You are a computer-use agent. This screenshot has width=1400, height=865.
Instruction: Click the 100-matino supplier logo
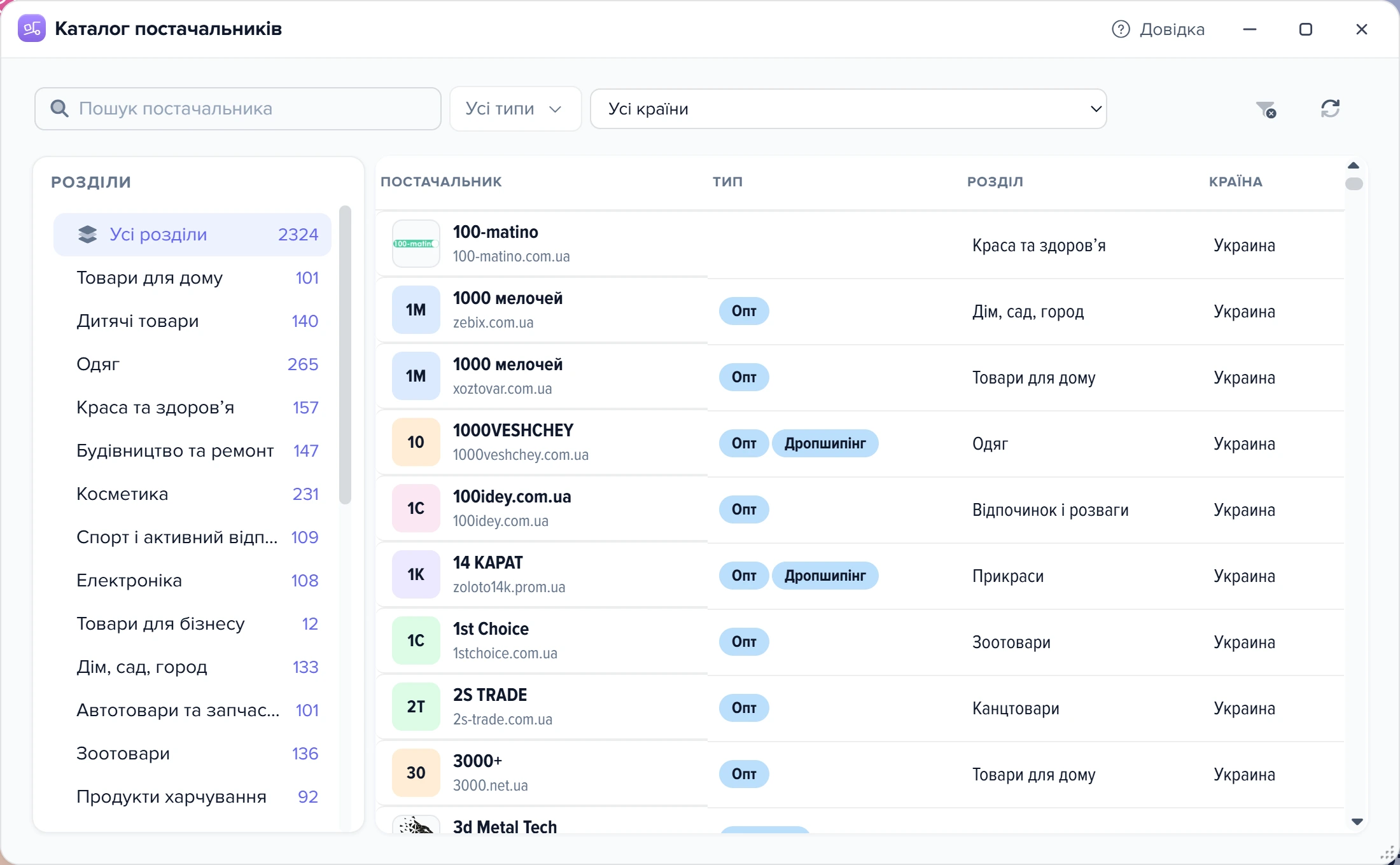click(x=416, y=244)
